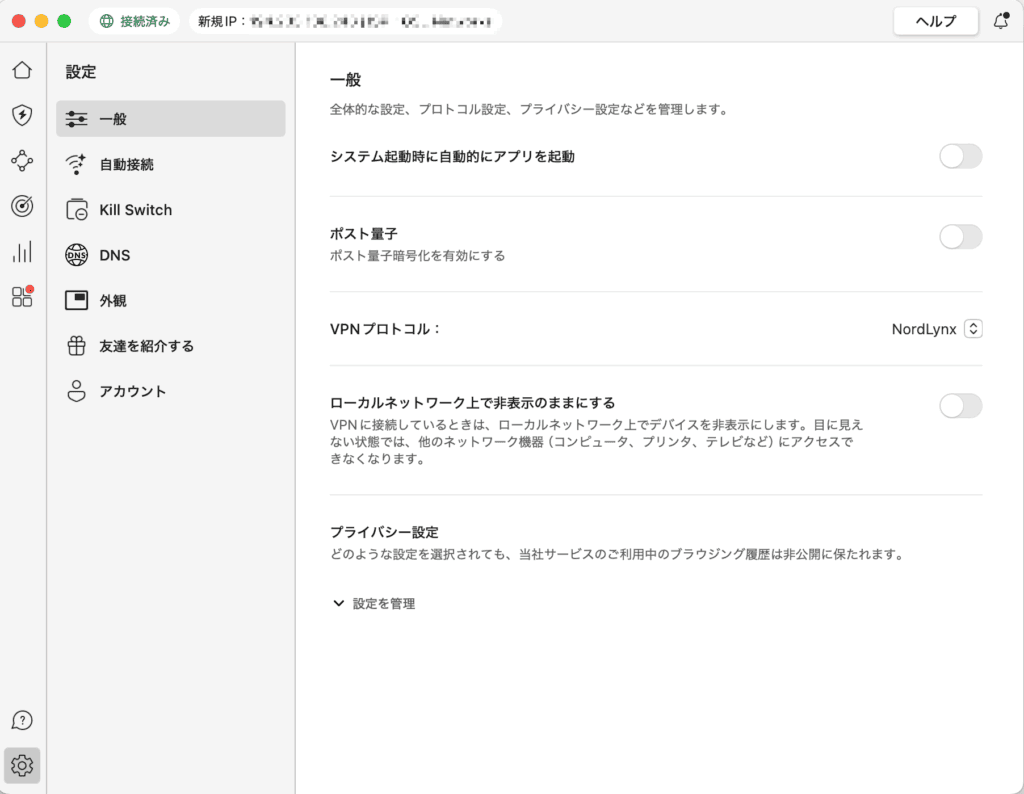1024x794 pixels.
Task: Open the notifications bell icon
Action: click(1000, 21)
